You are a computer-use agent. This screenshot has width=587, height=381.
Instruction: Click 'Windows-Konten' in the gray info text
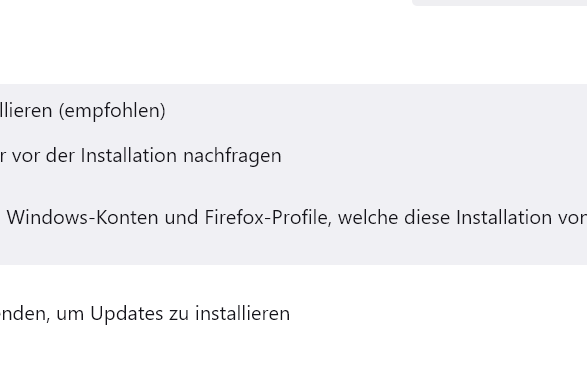pos(82,217)
